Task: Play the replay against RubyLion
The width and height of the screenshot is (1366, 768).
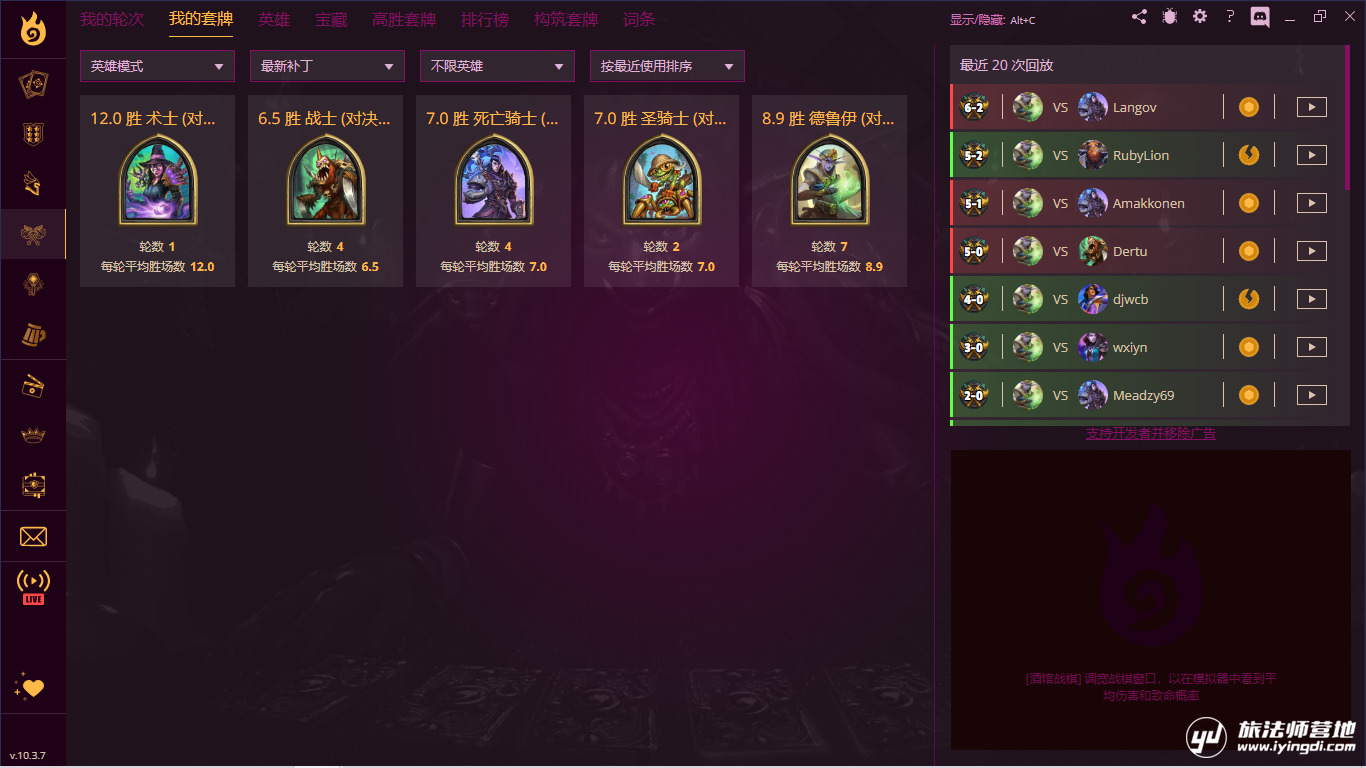Action: pyautogui.click(x=1311, y=155)
